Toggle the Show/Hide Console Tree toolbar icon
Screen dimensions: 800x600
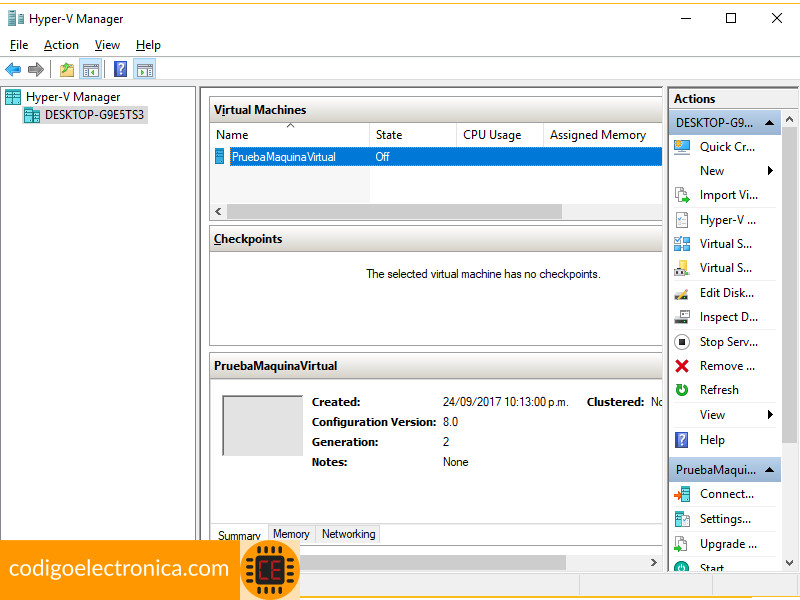[x=91, y=69]
